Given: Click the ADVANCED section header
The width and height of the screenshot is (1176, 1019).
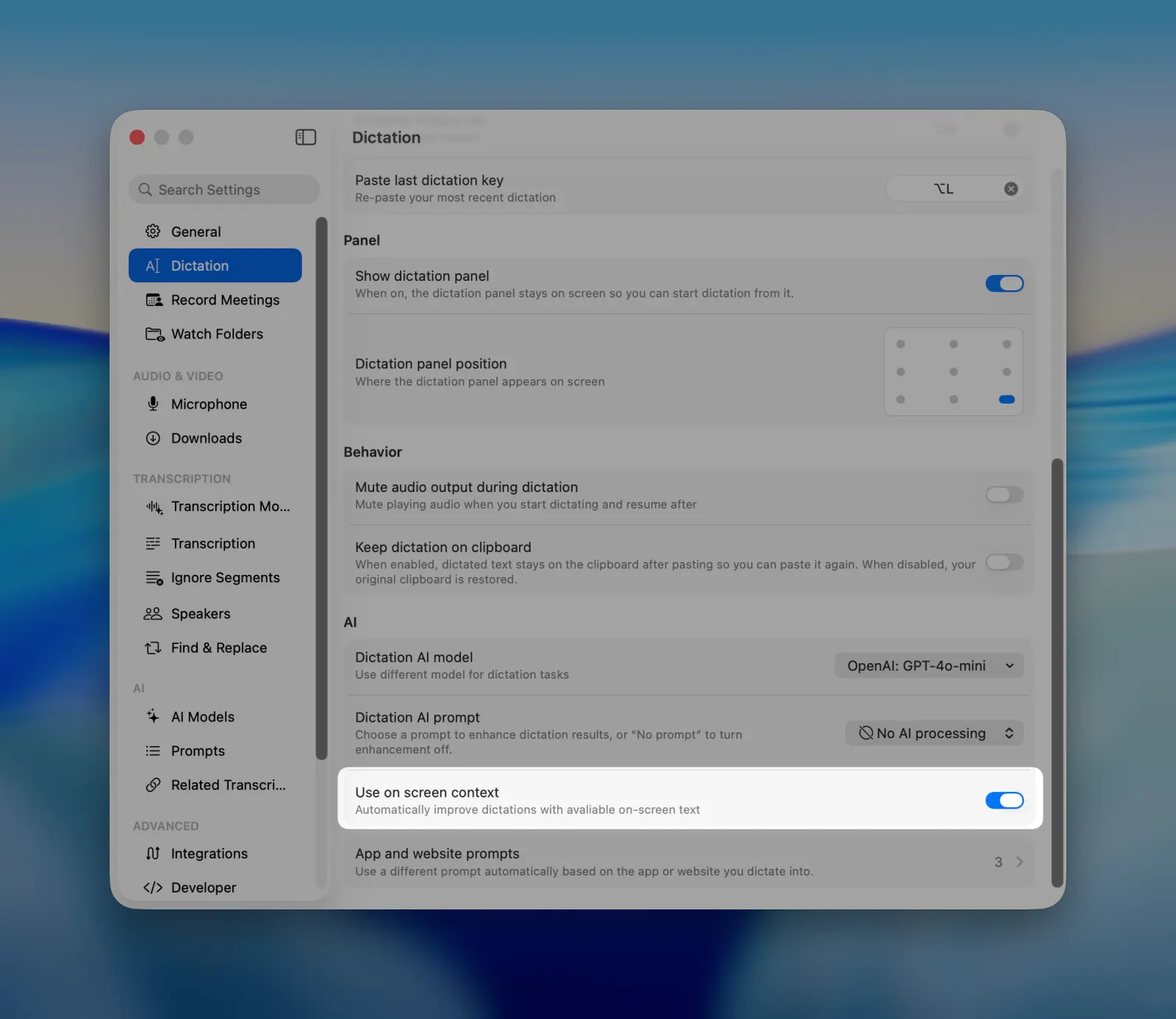Looking at the screenshot, I should point(165,826).
